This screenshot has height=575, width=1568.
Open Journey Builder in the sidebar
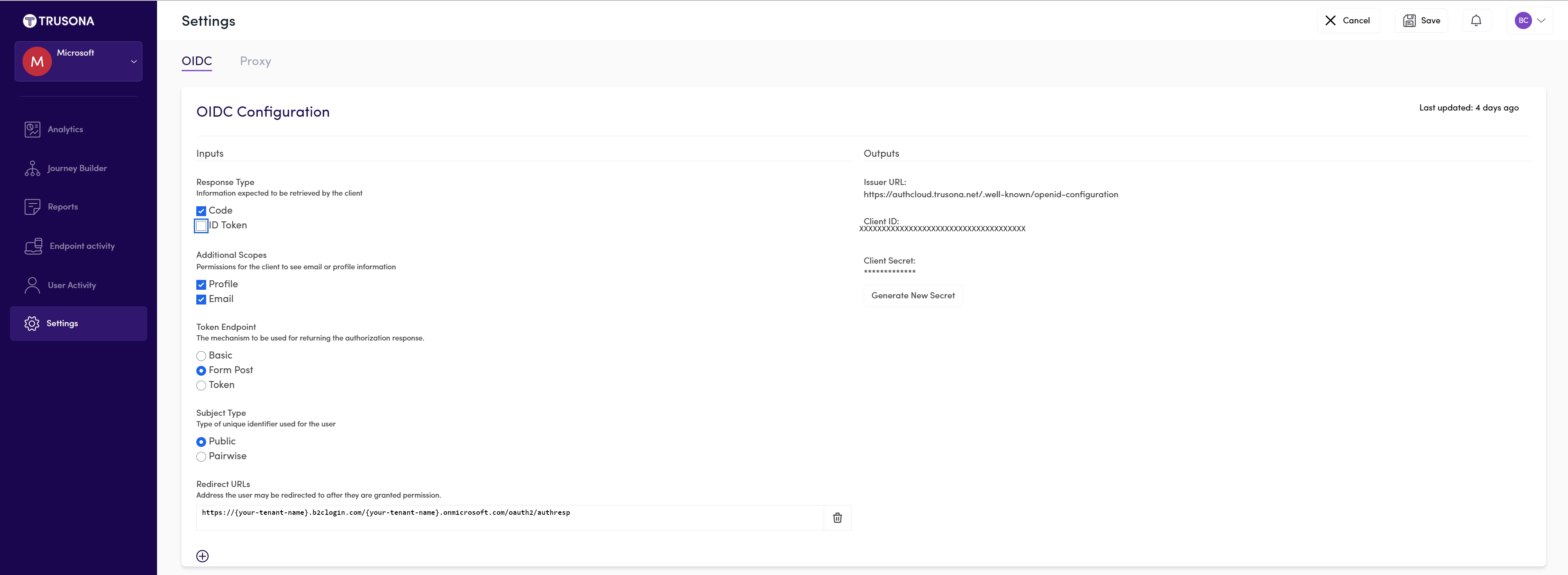point(77,168)
